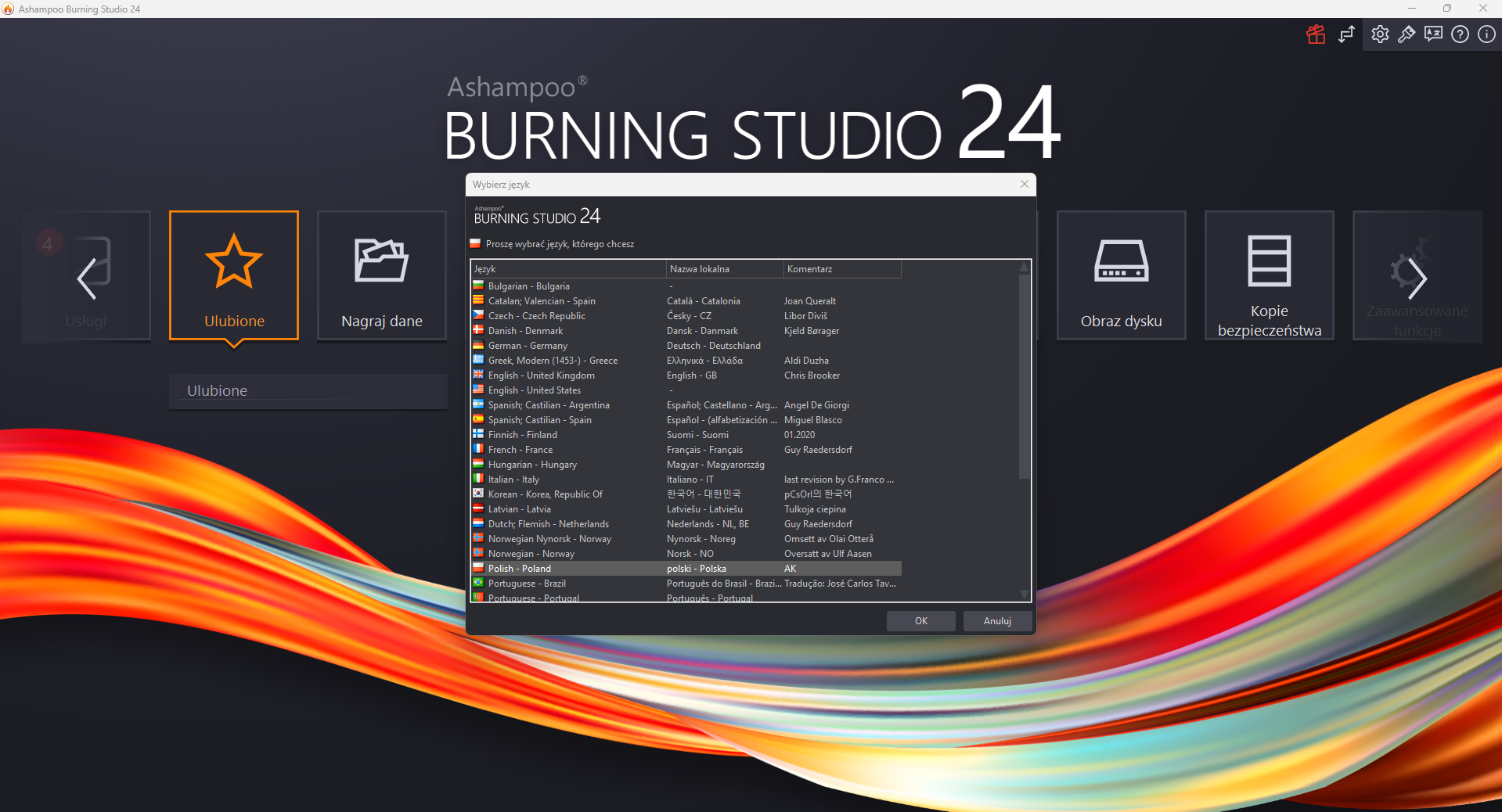Select Italian - Italy language
Image resolution: width=1502 pixels, height=812 pixels.
point(686,480)
